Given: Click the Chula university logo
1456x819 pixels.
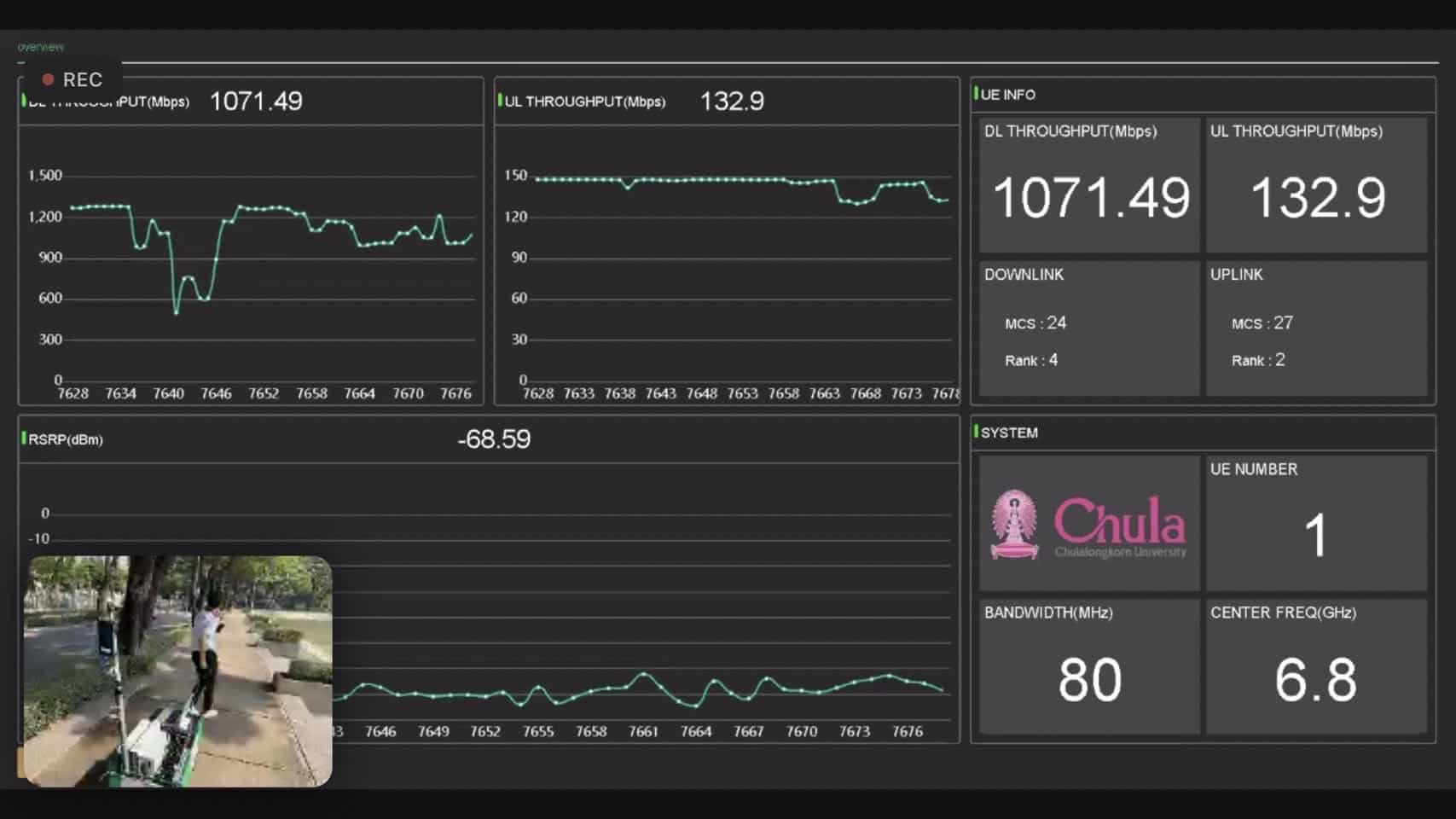Looking at the screenshot, I should 1089,523.
